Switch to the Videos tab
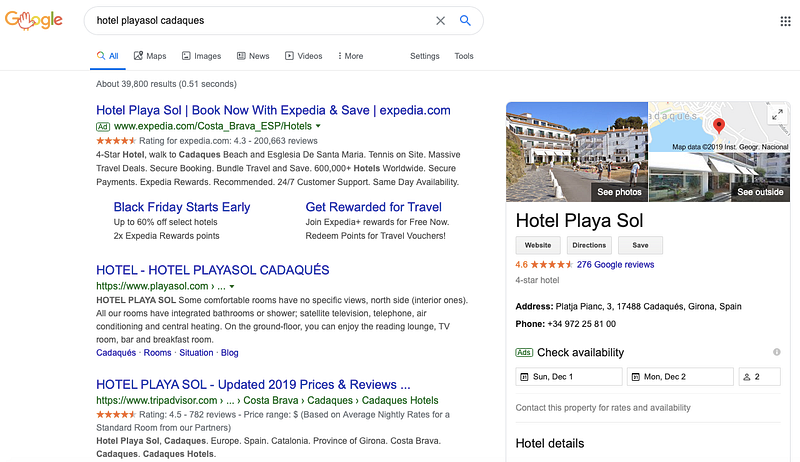Image resolution: width=800 pixels, height=462 pixels. (304, 56)
